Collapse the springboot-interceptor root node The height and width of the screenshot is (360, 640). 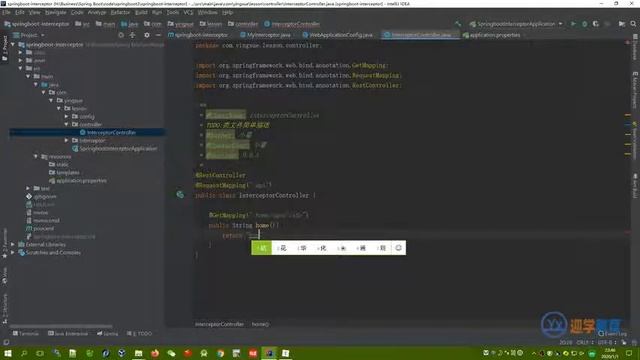pyautogui.click(x=13, y=44)
